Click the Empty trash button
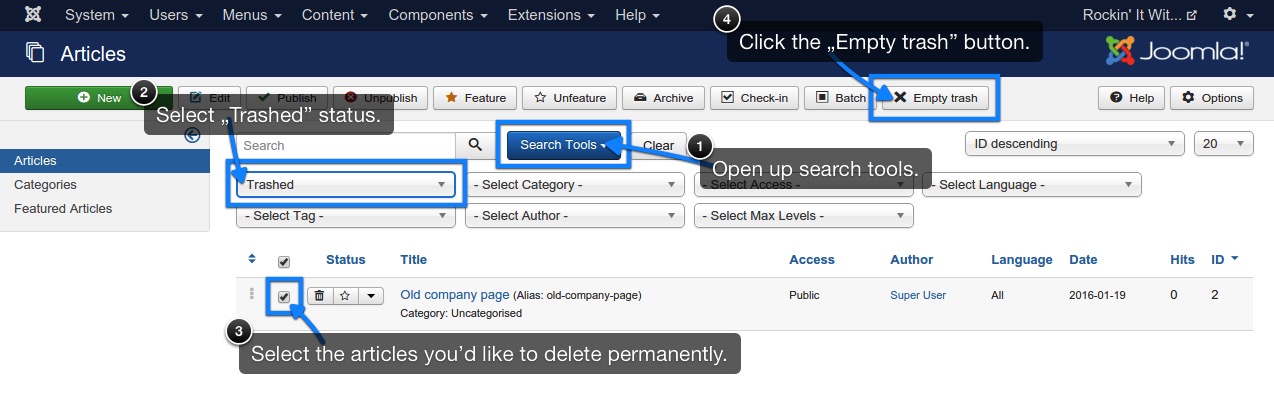This screenshot has width=1274, height=406. click(x=936, y=98)
